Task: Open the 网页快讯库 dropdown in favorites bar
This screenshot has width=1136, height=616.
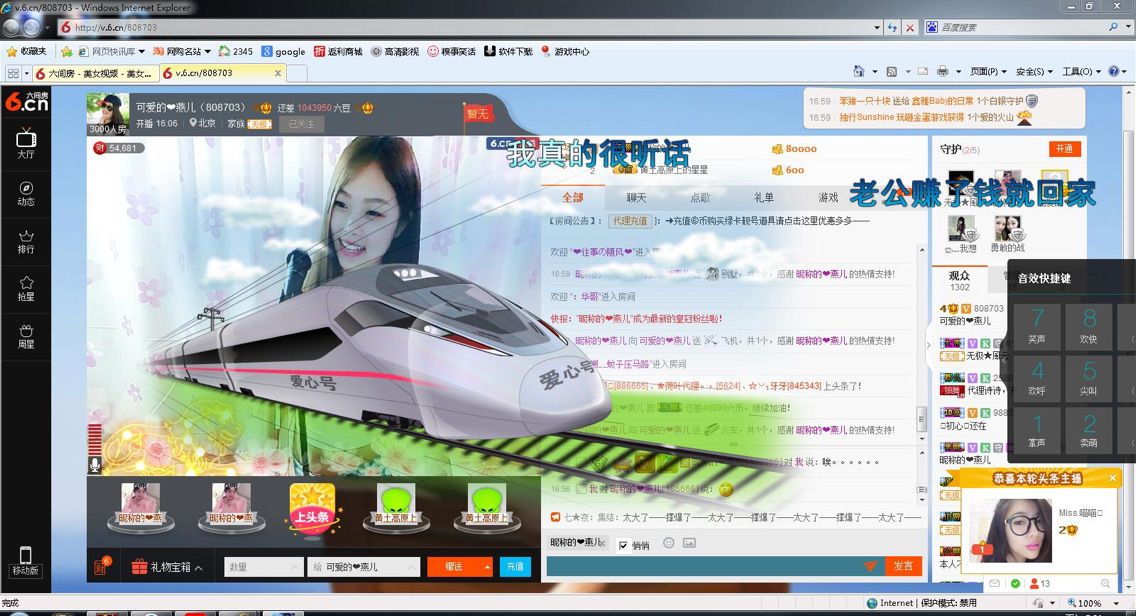Action: [x=141, y=51]
